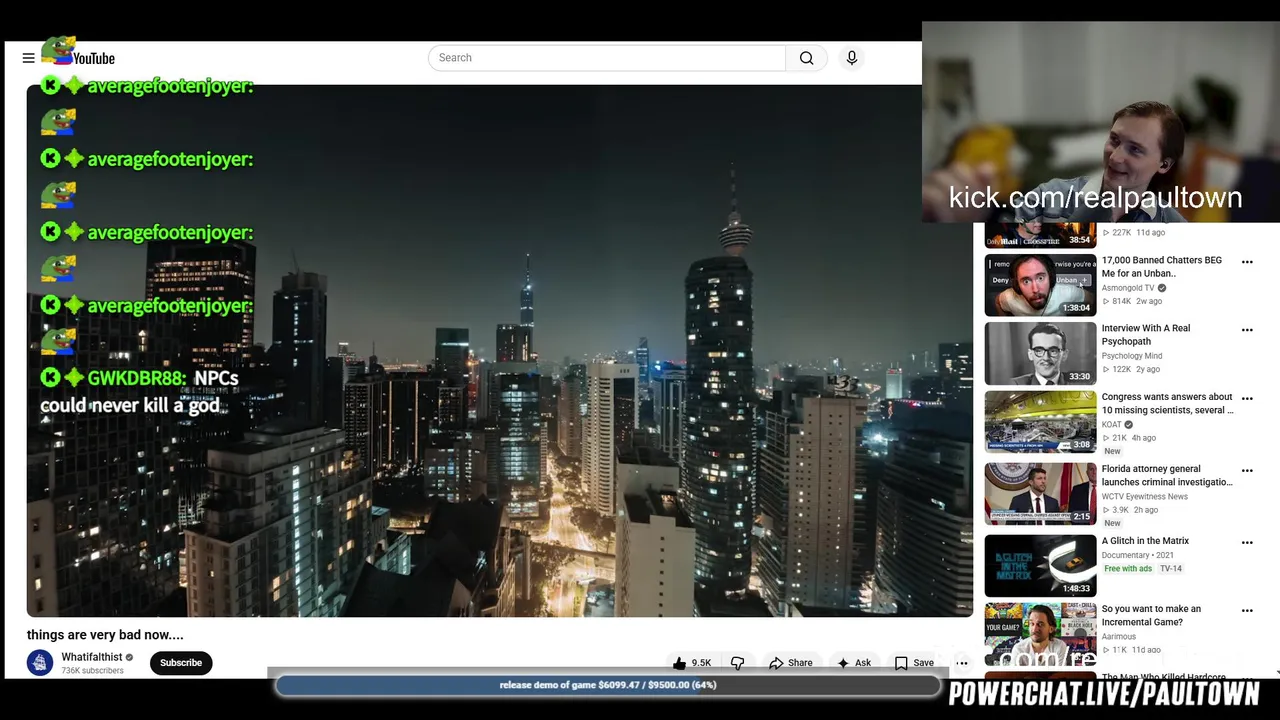1280x720 pixels.
Task: Open 'Interview With A Real Psychopath' title
Action: pyautogui.click(x=1146, y=334)
